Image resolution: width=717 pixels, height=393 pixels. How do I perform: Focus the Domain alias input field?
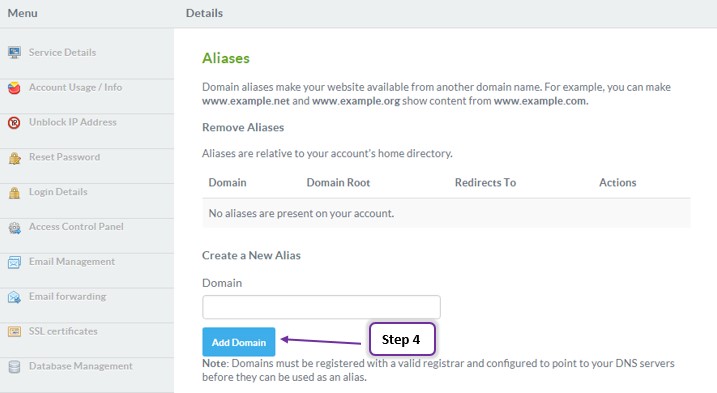coord(321,307)
